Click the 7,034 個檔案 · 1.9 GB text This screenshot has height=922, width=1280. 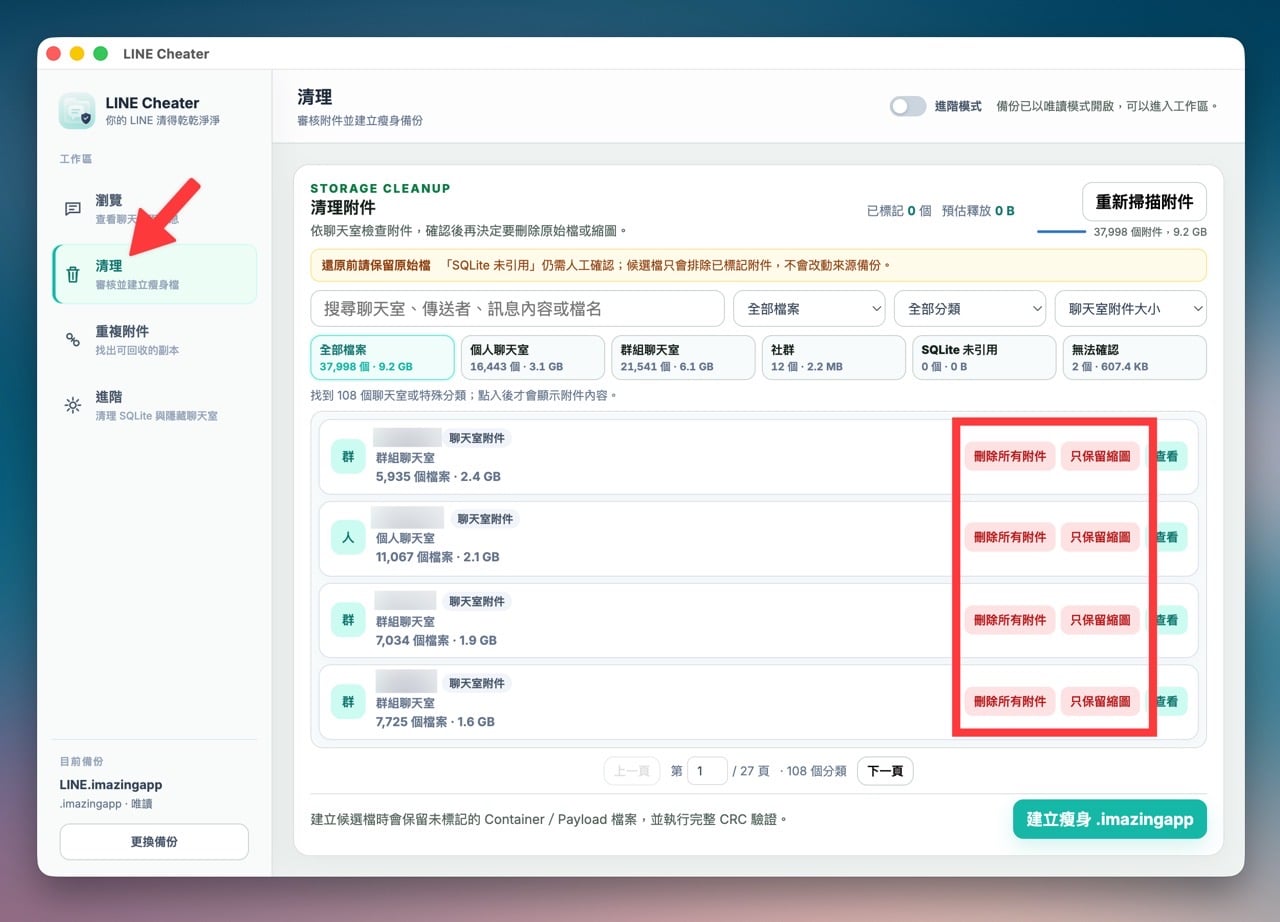436,640
